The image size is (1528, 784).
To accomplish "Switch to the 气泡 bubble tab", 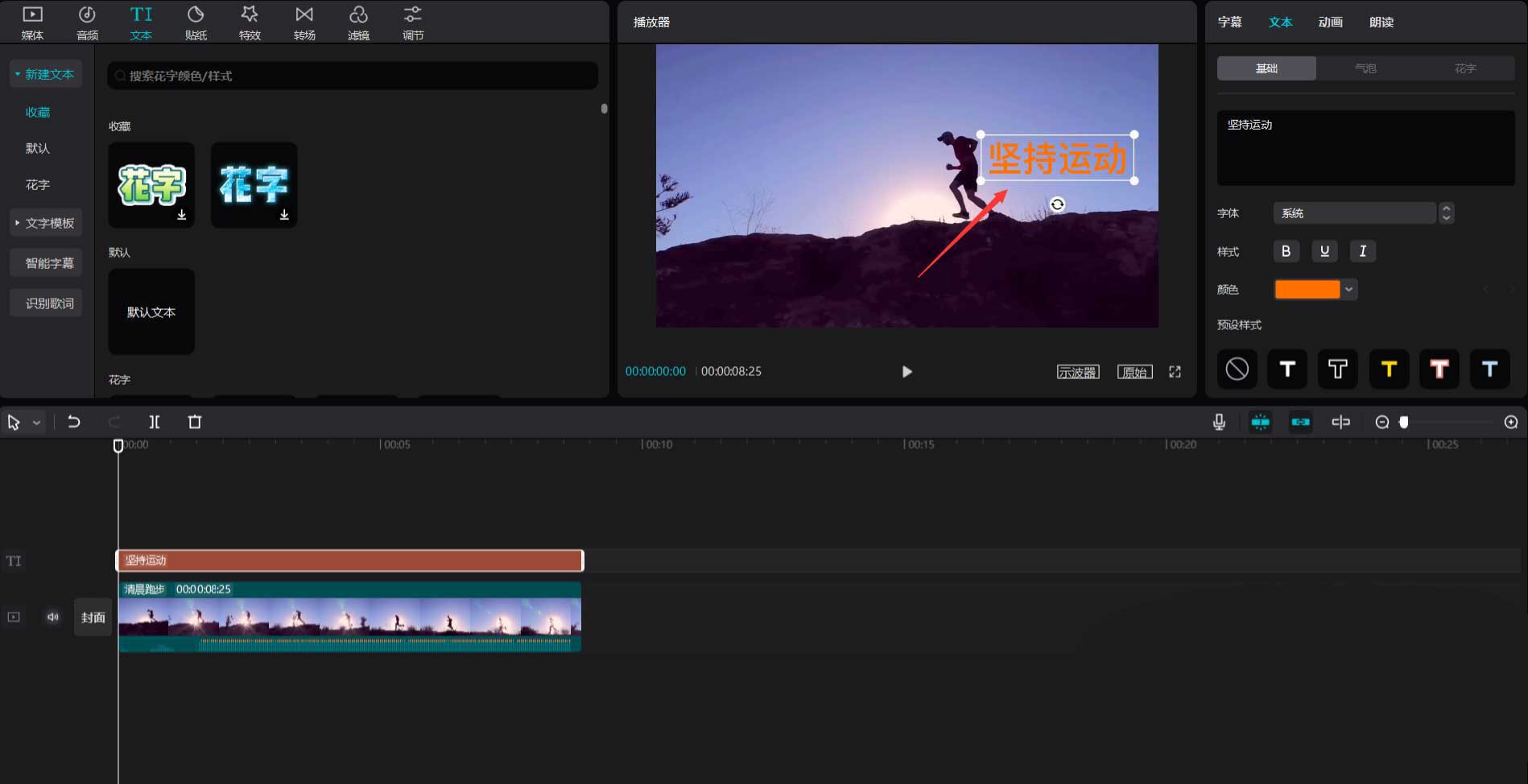I will click(1365, 68).
